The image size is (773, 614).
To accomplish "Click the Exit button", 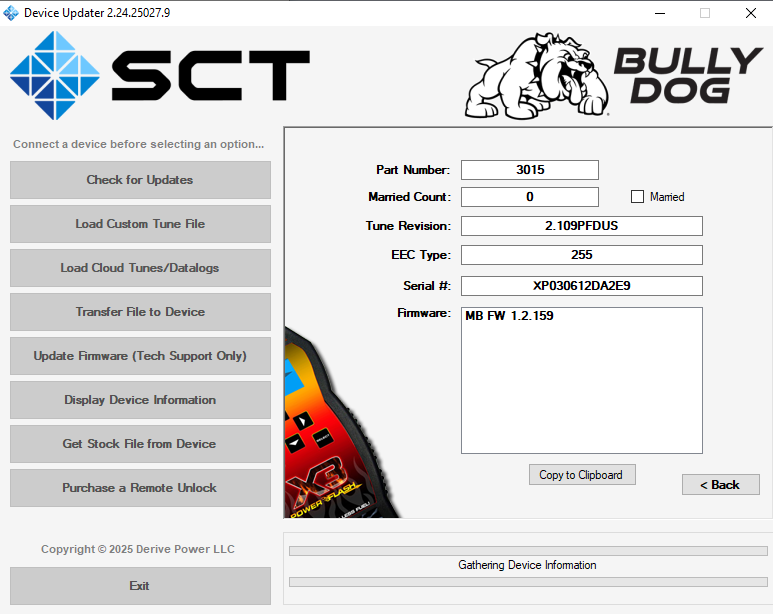I will [x=140, y=586].
